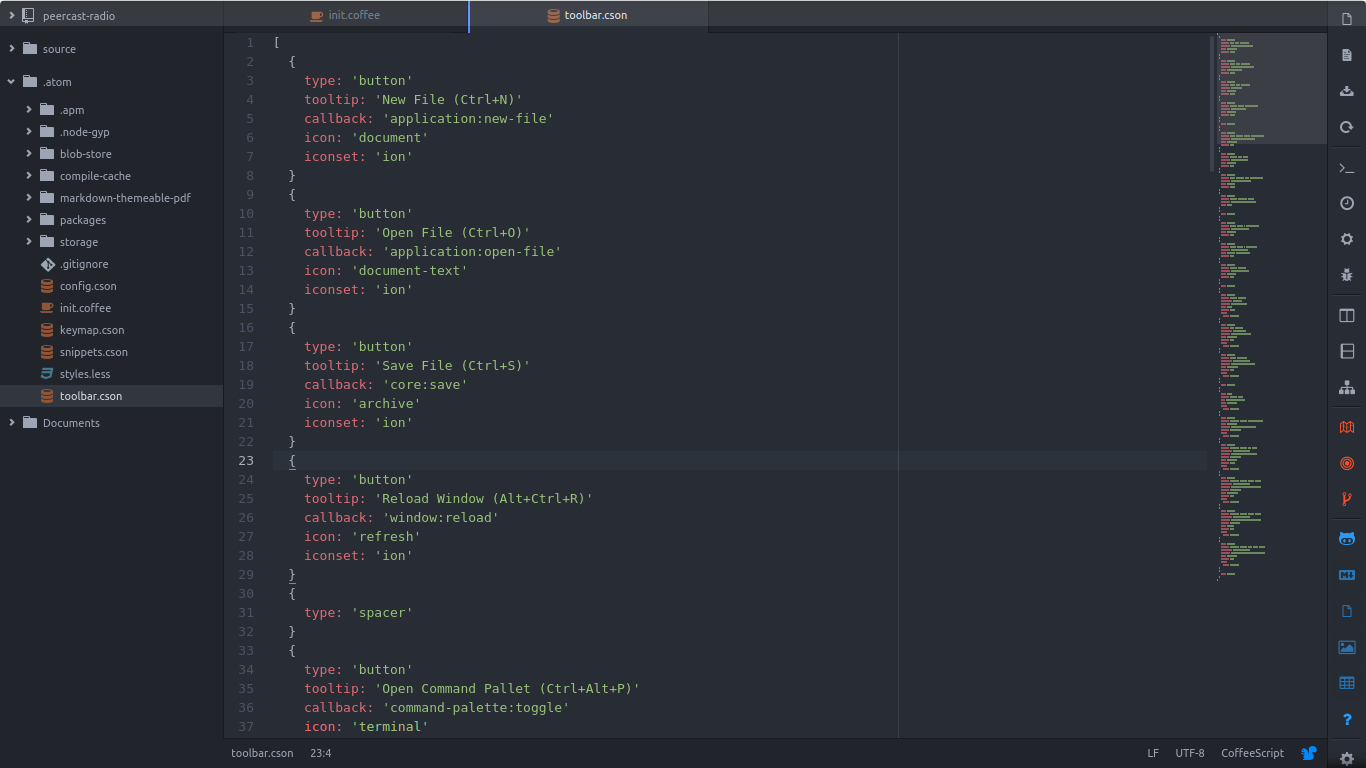The width and height of the screenshot is (1366, 768).
Task: Click text 'Reload Window (Alt+Ctrl+R)' in editor
Action: click(484, 498)
